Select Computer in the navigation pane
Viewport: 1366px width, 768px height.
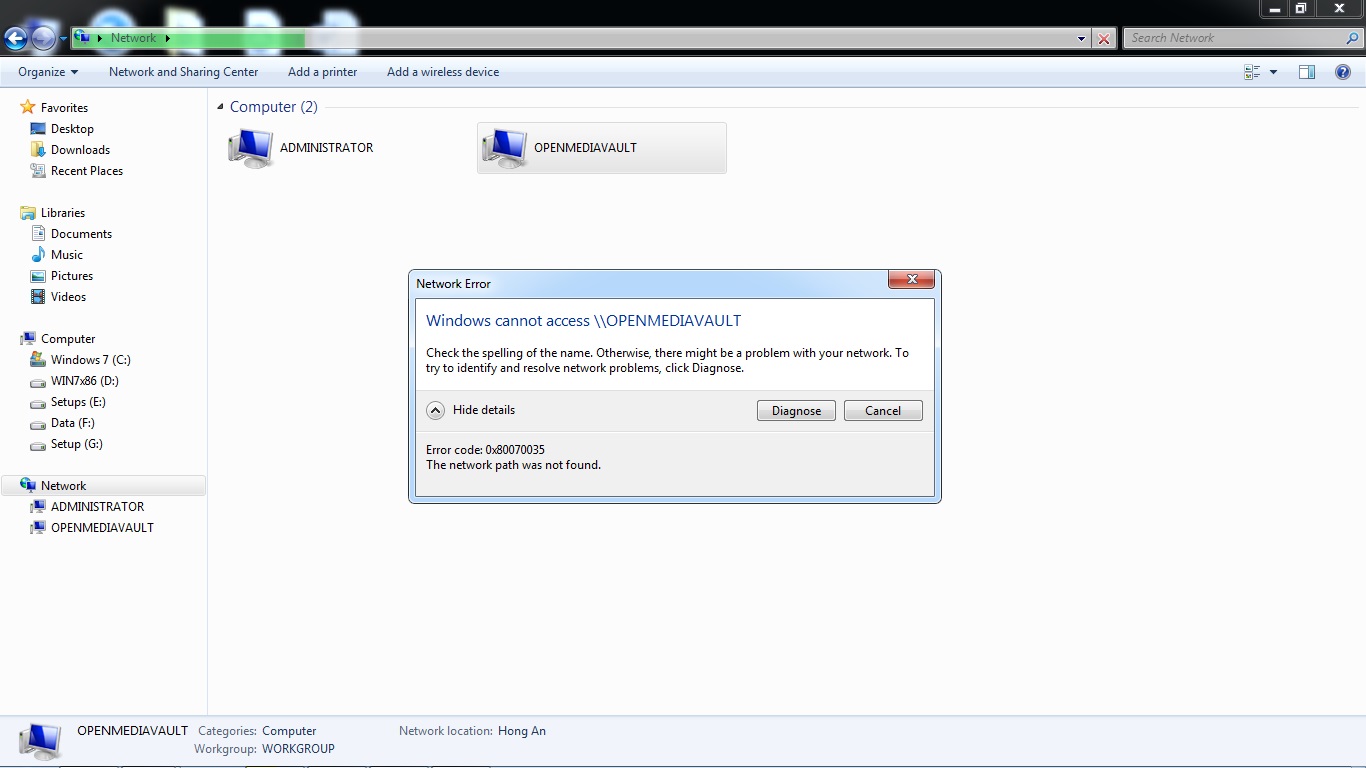pos(68,339)
